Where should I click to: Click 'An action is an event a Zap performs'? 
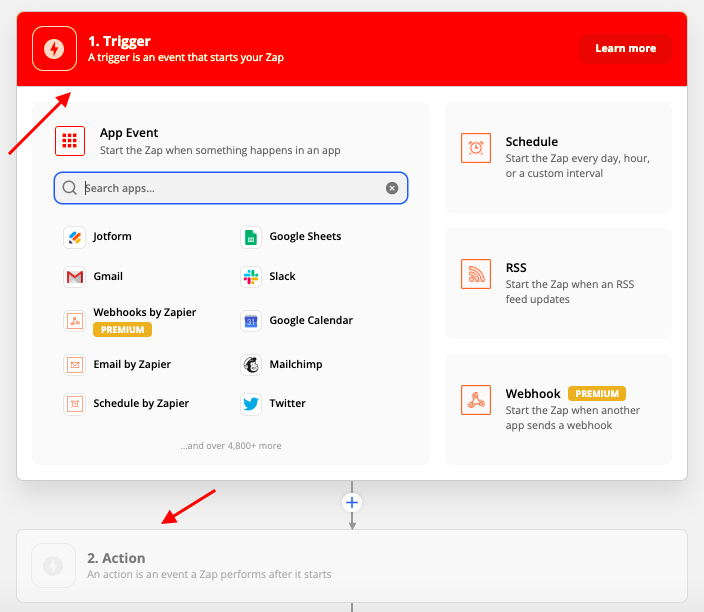pos(209,574)
